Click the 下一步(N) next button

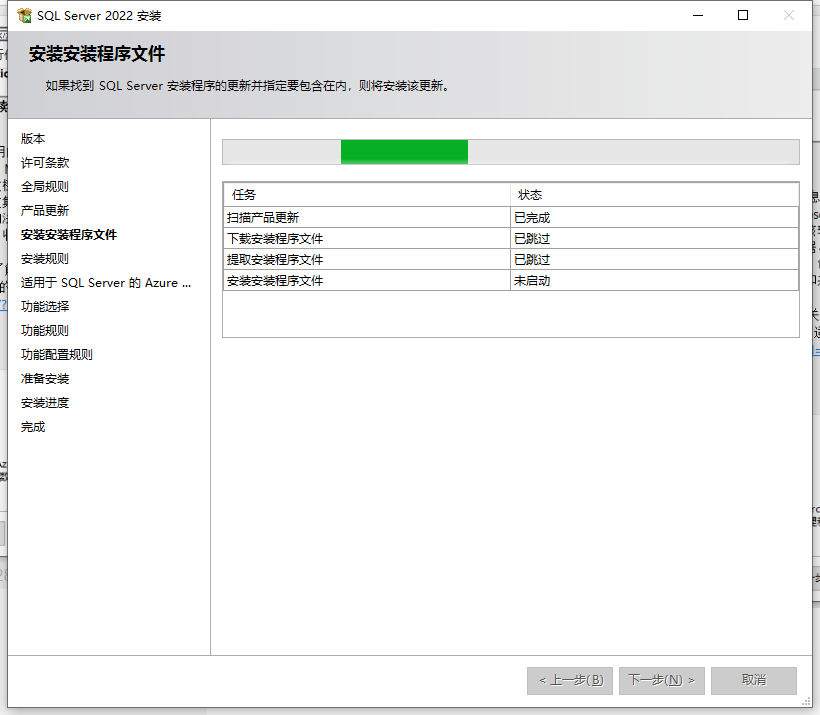pyautogui.click(x=662, y=680)
